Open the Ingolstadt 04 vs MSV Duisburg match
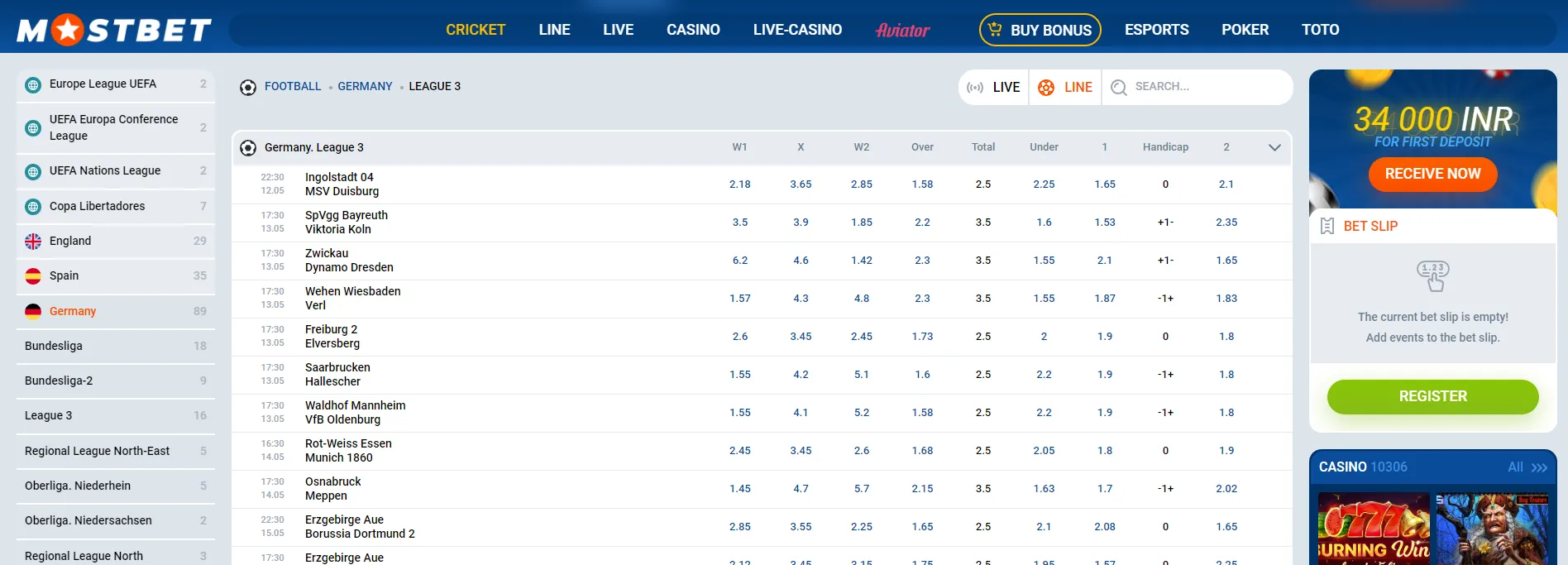This screenshot has width=1568, height=565. [x=342, y=184]
